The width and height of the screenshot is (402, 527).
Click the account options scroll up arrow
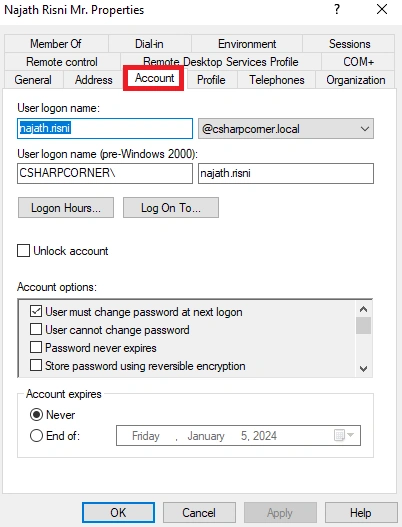[x=363, y=309]
